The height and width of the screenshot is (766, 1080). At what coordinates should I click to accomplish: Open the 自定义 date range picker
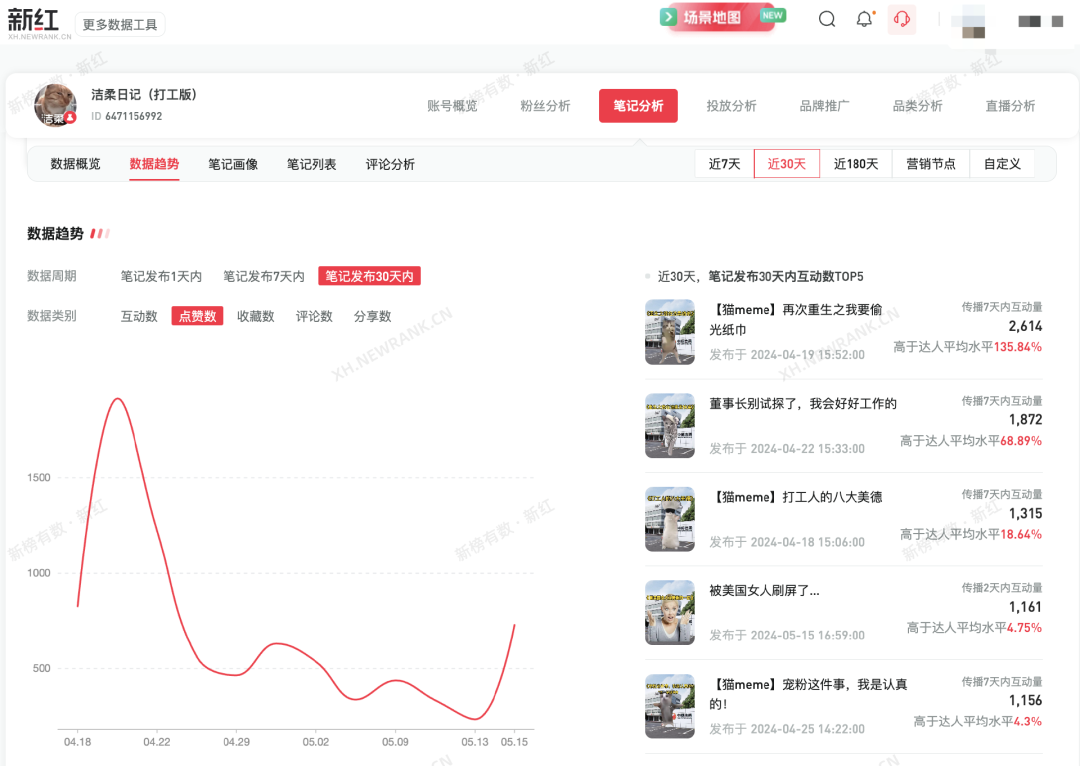tap(1002, 164)
